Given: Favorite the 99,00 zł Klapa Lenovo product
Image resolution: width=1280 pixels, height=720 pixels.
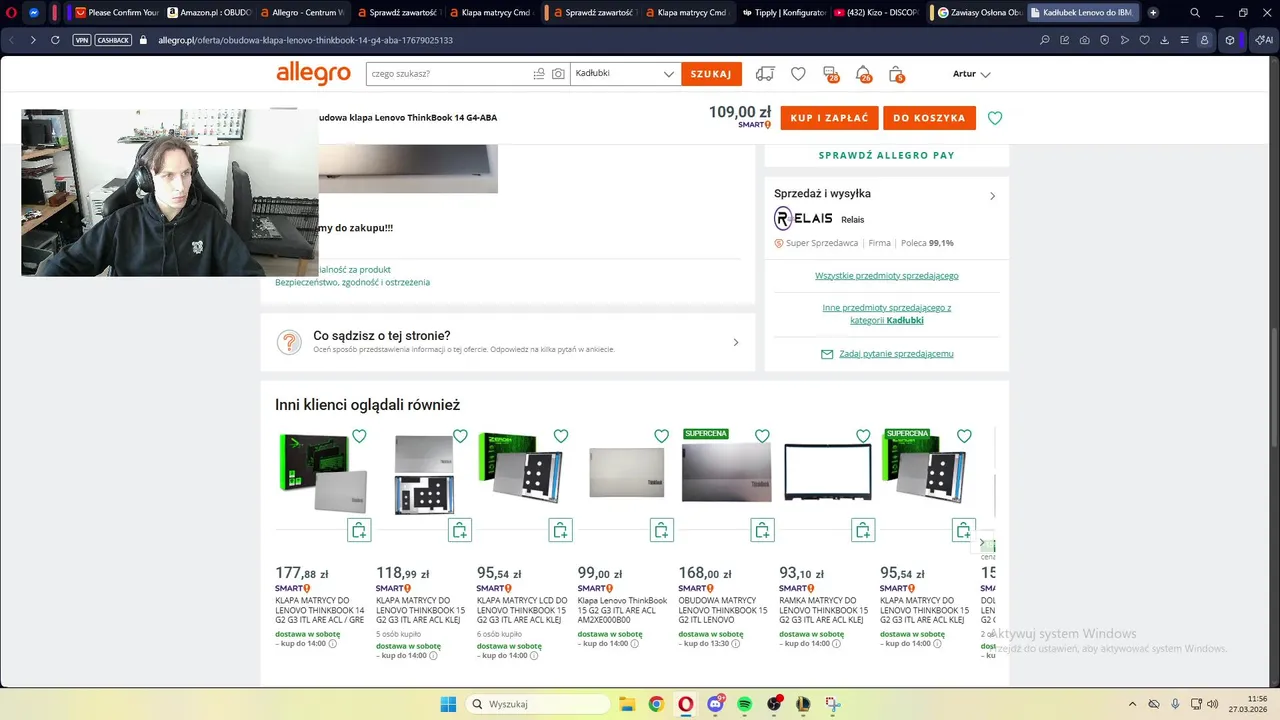Looking at the screenshot, I should tap(661, 436).
